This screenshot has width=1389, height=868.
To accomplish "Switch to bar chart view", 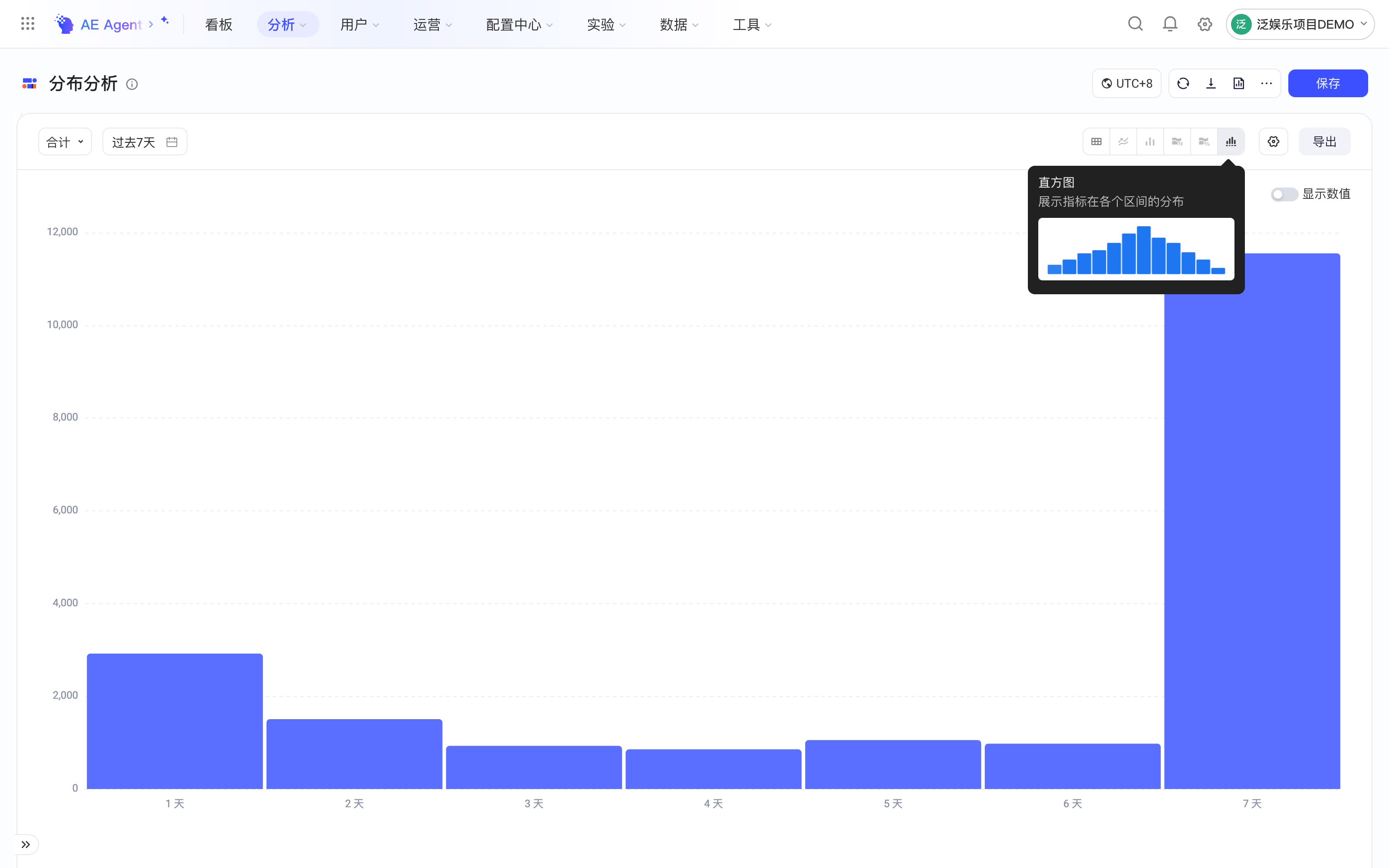I will tap(1150, 142).
